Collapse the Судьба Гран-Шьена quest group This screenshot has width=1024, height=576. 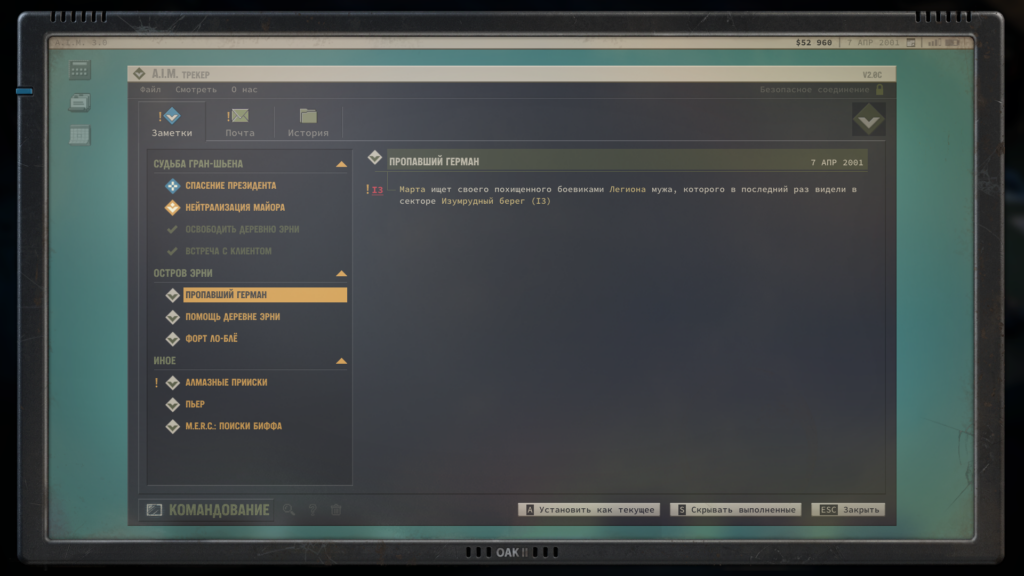[x=341, y=164]
